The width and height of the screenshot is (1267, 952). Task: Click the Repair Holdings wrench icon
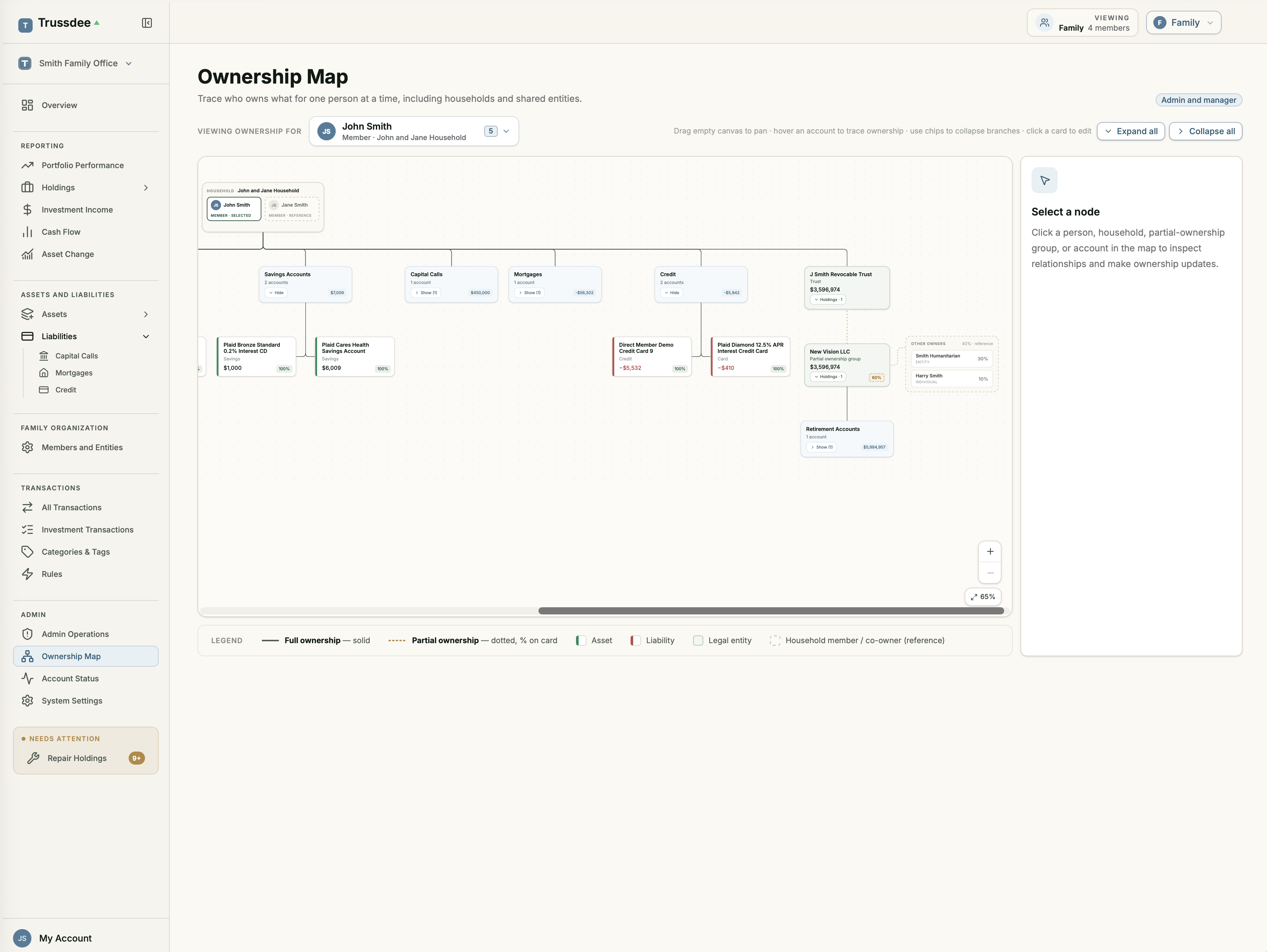(33, 758)
